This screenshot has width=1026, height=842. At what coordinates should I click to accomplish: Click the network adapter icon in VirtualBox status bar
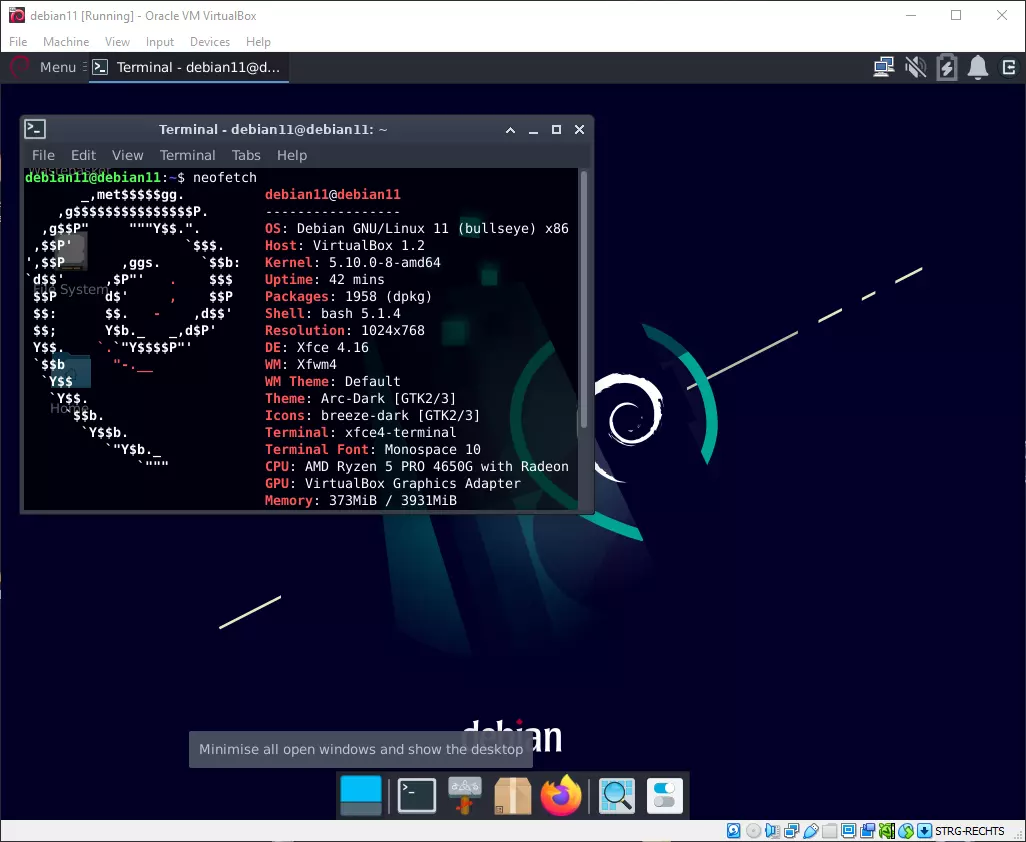[x=792, y=830]
